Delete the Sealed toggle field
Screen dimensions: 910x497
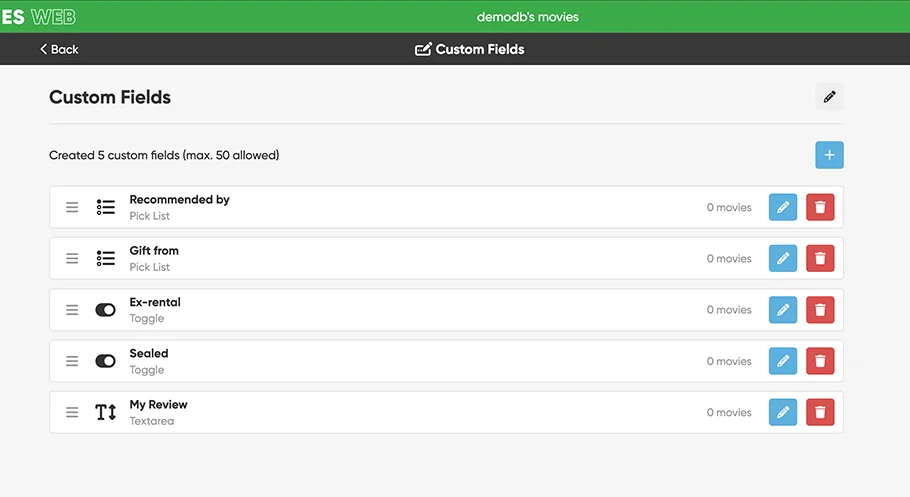point(820,361)
